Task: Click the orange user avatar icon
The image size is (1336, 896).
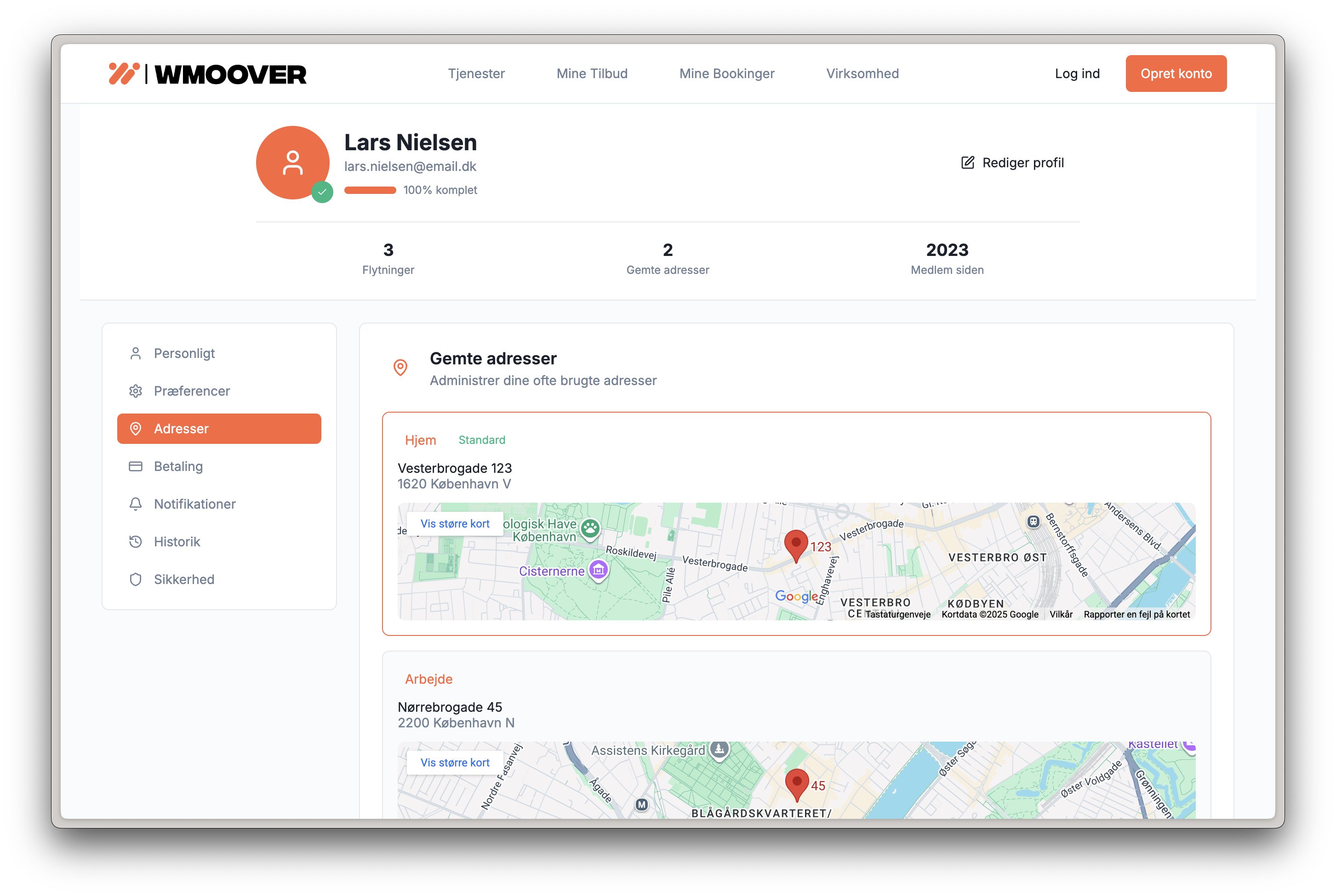Action: [x=292, y=163]
